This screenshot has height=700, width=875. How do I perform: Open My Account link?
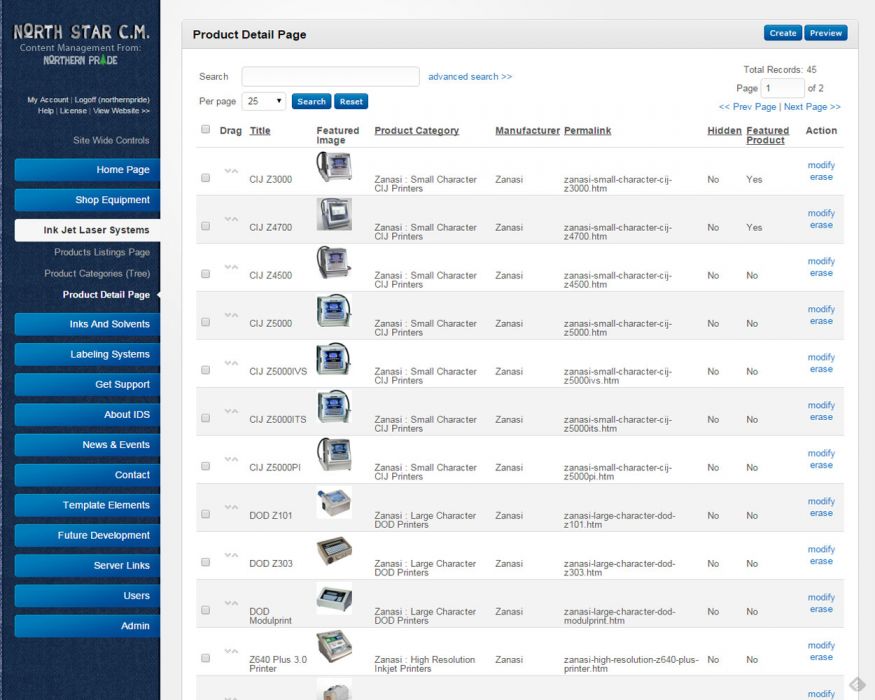point(48,100)
